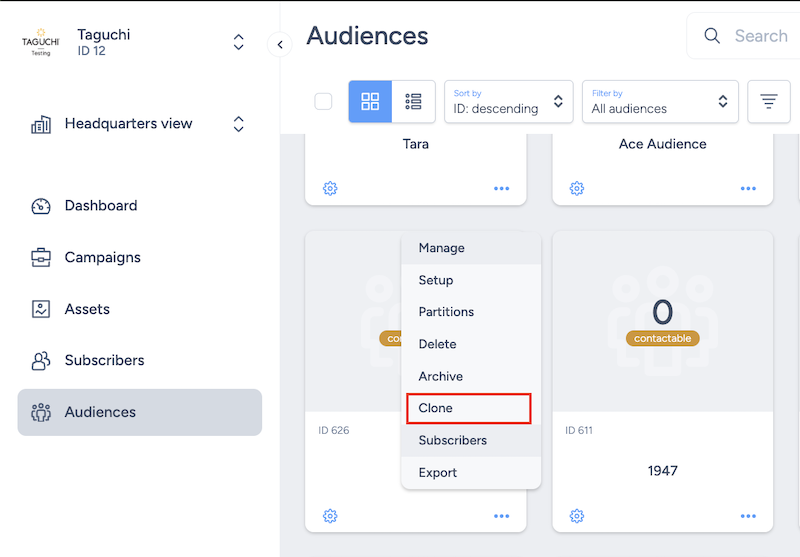This screenshot has height=557, width=800.
Task: Click the Audiences page heading
Action: (367, 36)
